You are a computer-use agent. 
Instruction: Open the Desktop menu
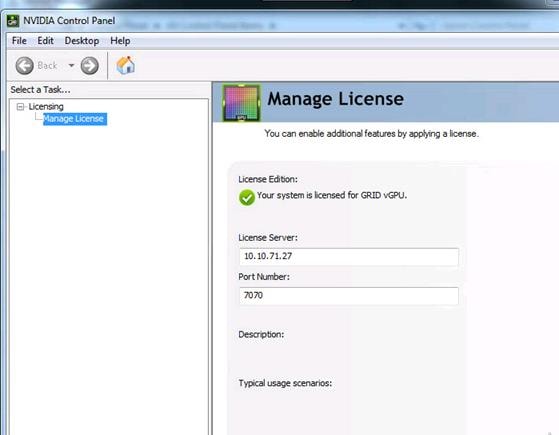point(82,41)
